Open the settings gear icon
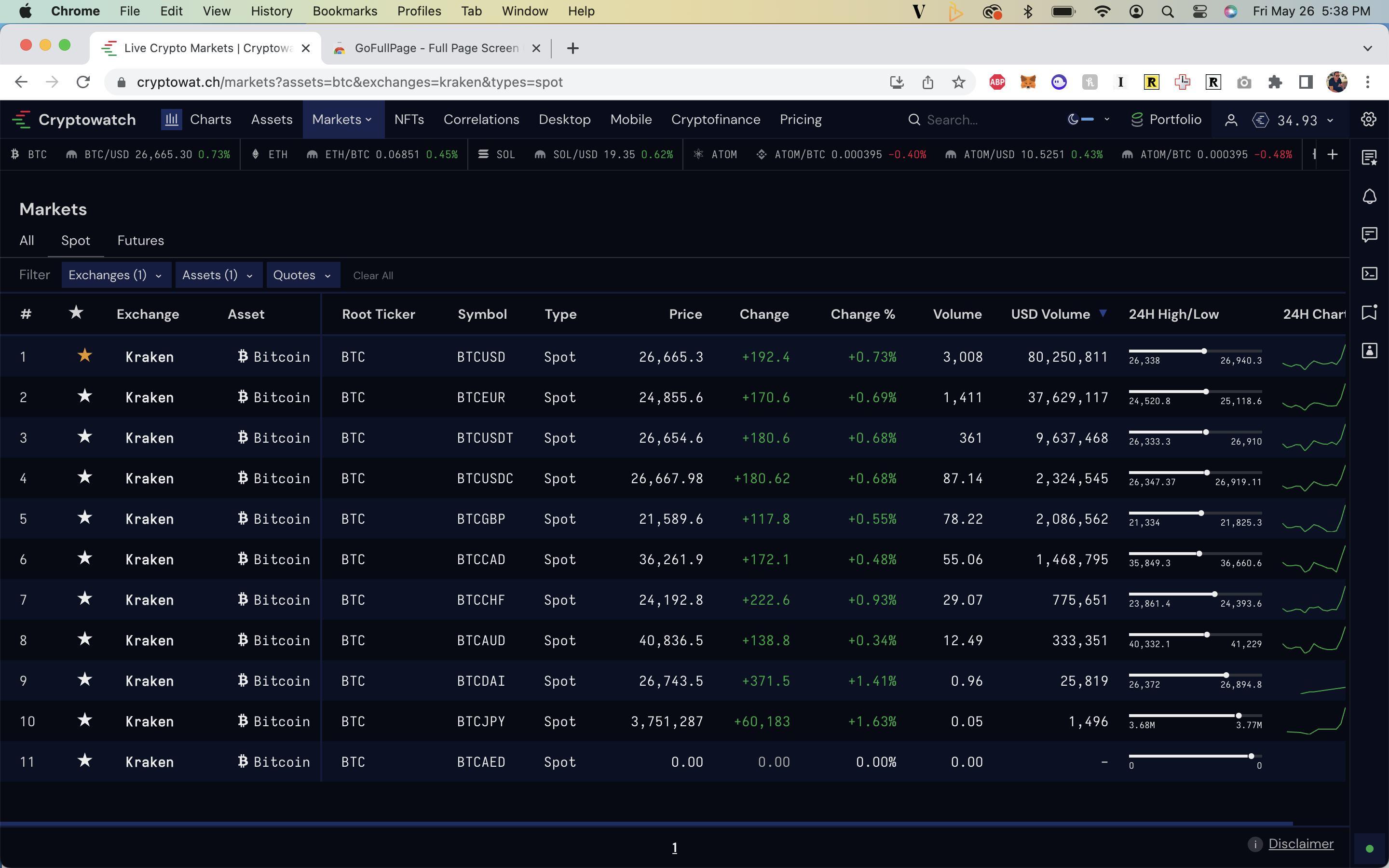The height and width of the screenshot is (868, 1389). point(1368,120)
